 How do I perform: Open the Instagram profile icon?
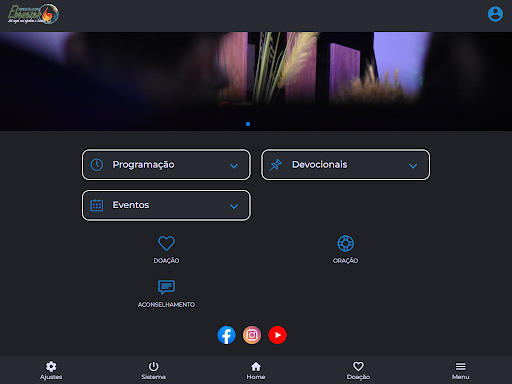[252, 335]
